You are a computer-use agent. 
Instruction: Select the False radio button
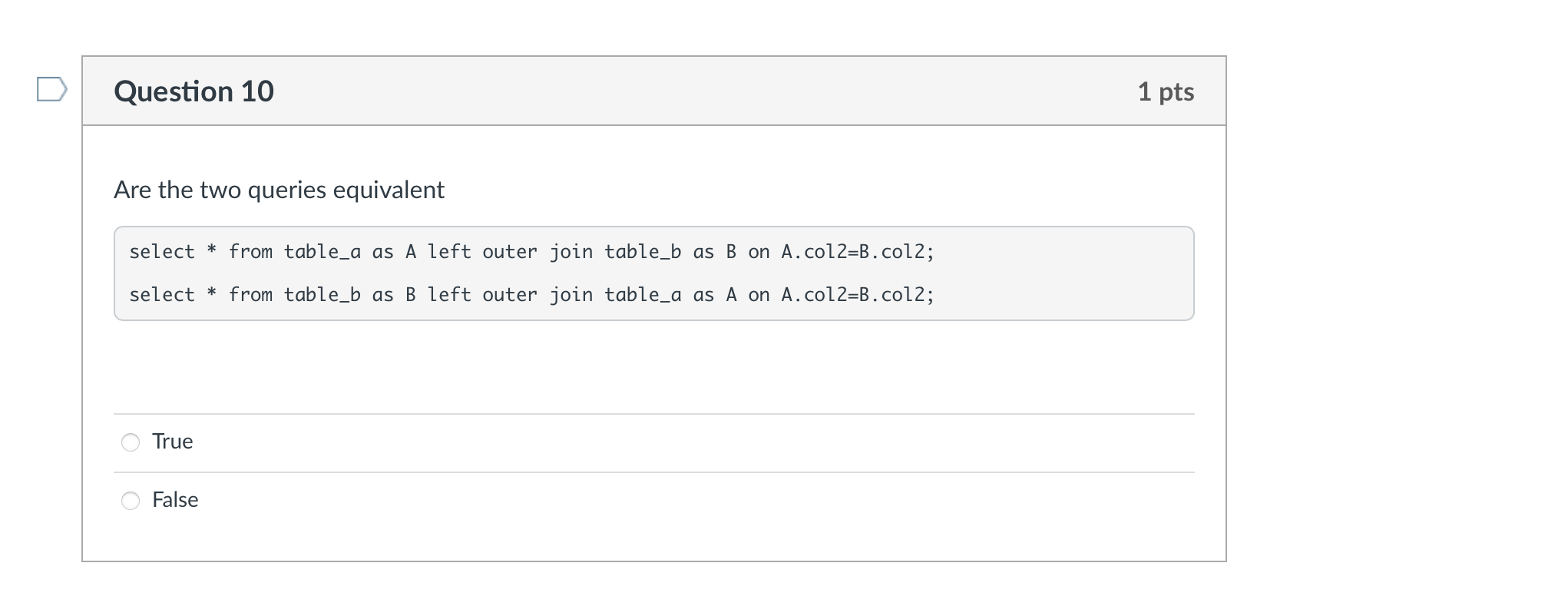click(131, 501)
